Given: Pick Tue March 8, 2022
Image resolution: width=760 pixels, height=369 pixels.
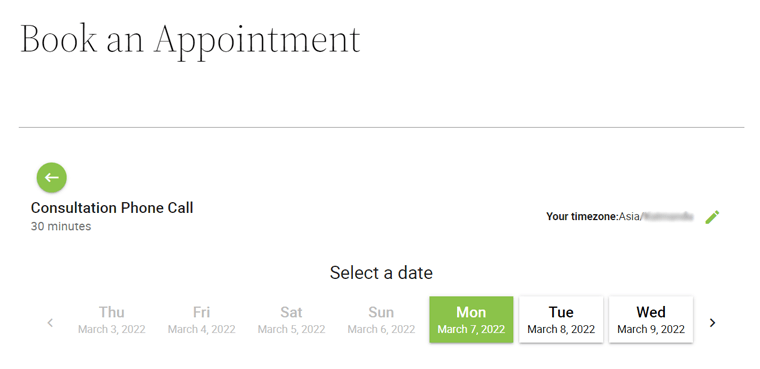Looking at the screenshot, I should (x=561, y=320).
